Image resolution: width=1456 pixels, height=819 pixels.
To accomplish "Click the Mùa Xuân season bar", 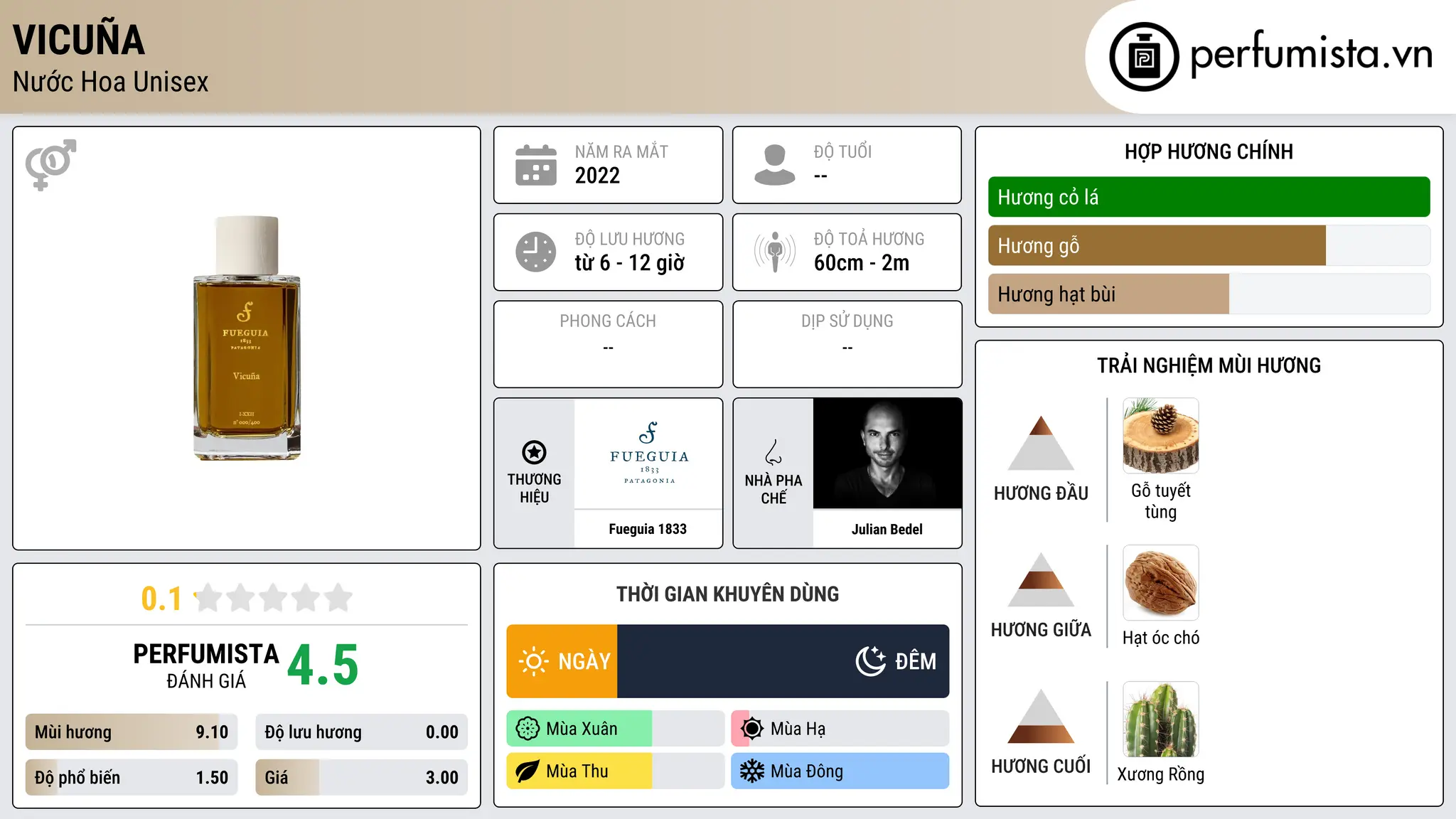I will click(x=616, y=729).
